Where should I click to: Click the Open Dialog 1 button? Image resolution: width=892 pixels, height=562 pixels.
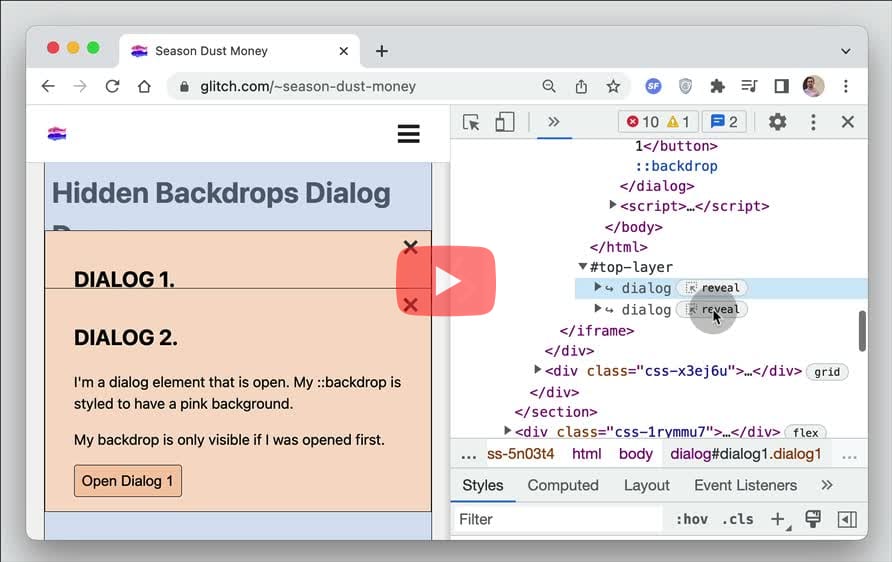coord(128,481)
